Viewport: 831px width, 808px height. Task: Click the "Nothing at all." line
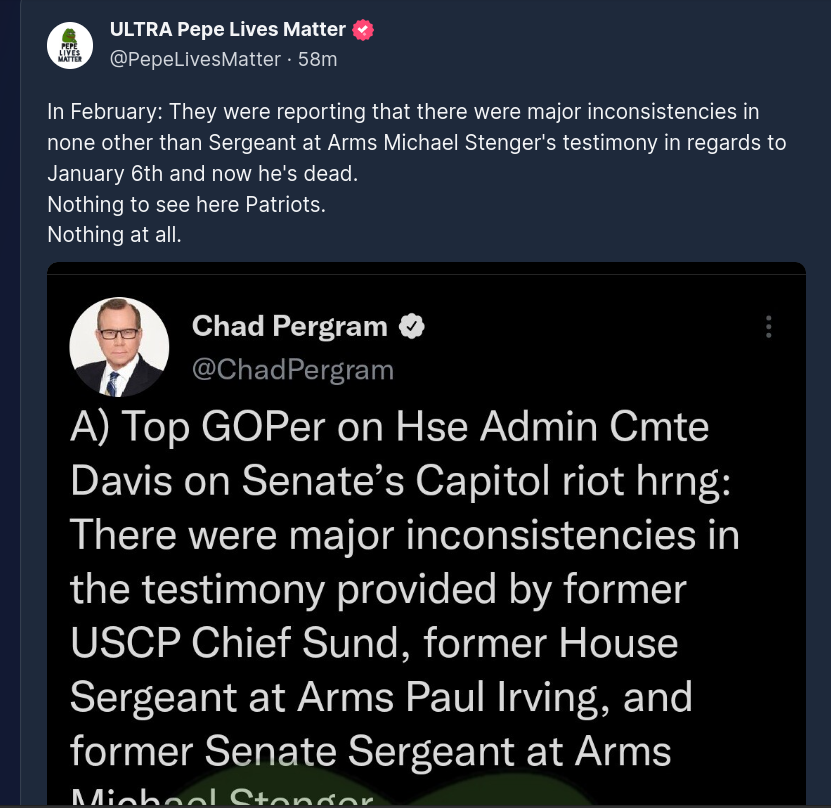coord(114,236)
